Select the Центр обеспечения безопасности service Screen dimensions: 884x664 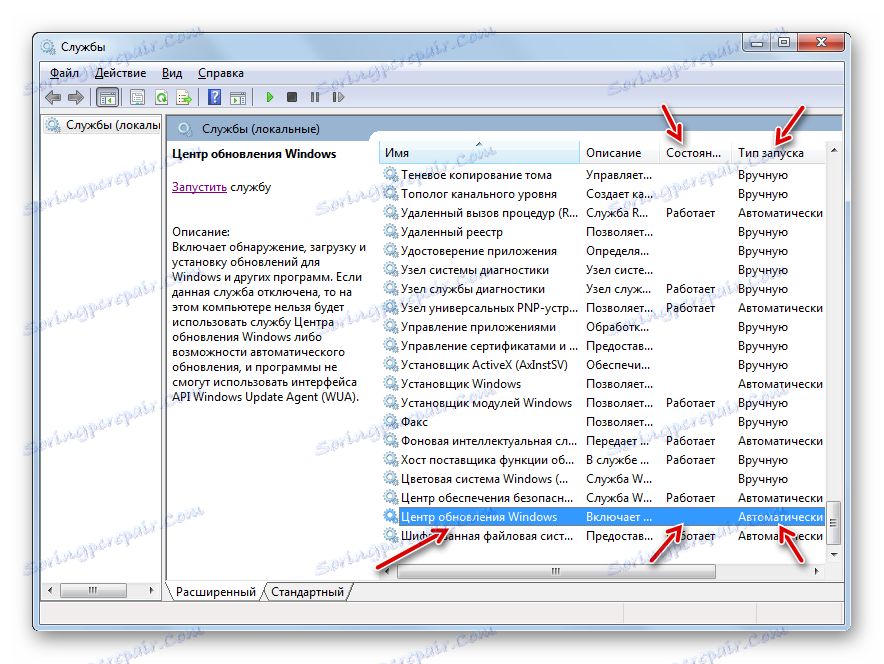click(602, 498)
